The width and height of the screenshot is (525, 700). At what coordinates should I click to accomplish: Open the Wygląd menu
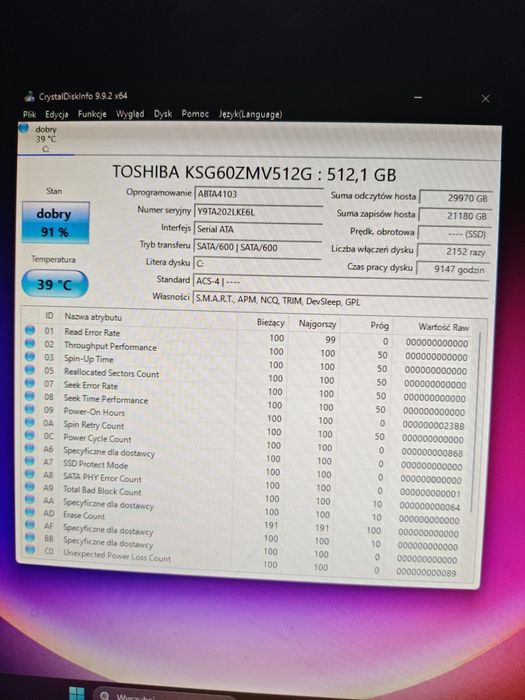[x=130, y=114]
